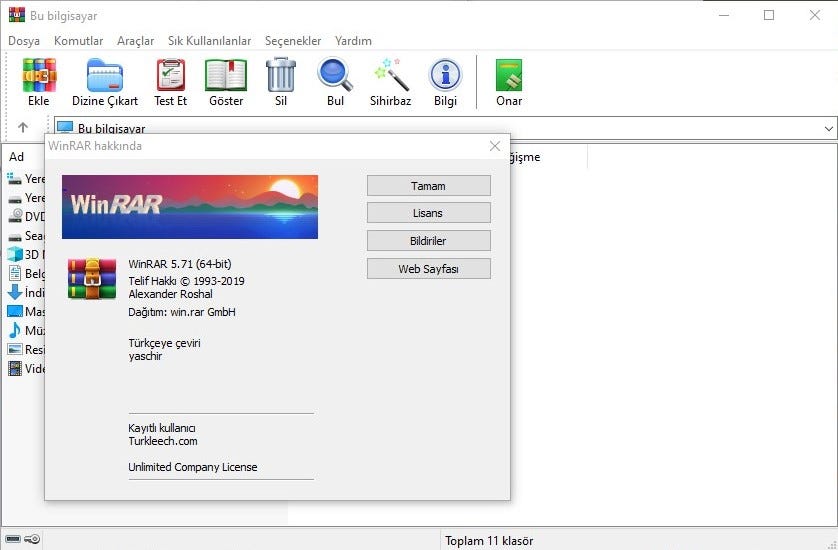The image size is (838, 550).
Task: Click the Sil trash can icon
Action: tap(281, 75)
